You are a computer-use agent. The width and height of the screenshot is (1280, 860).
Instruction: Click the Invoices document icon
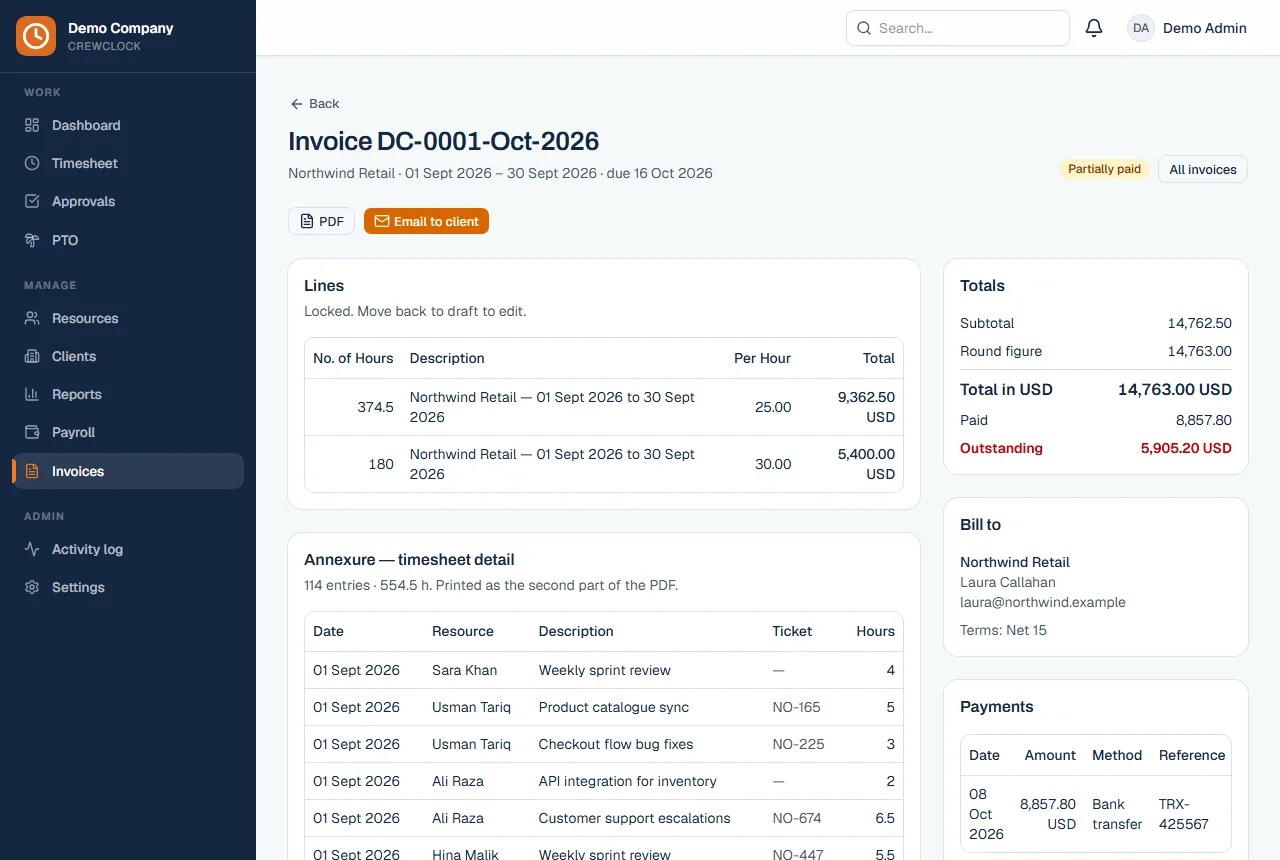point(32,471)
